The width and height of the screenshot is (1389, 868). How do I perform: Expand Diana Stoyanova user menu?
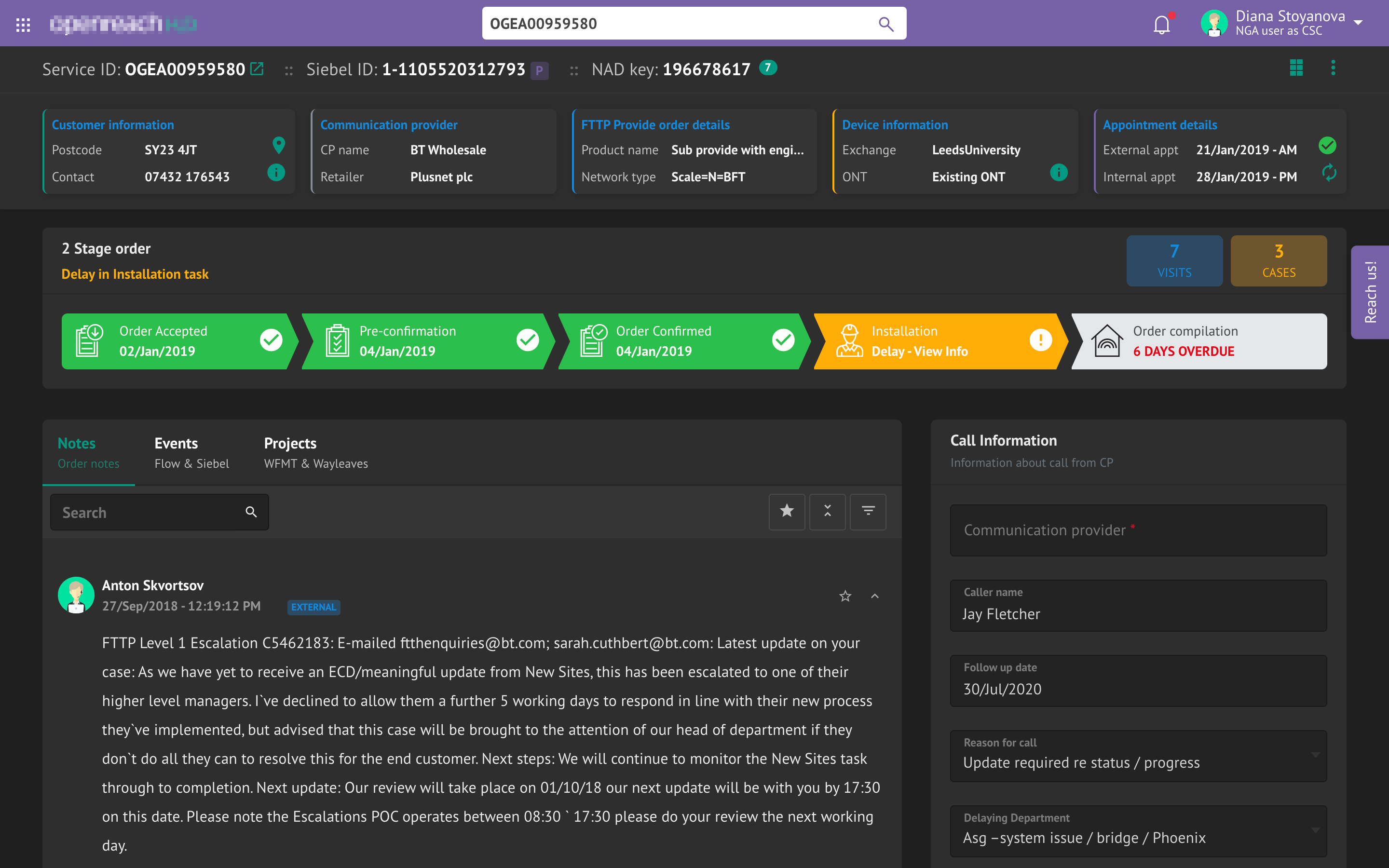click(1358, 23)
